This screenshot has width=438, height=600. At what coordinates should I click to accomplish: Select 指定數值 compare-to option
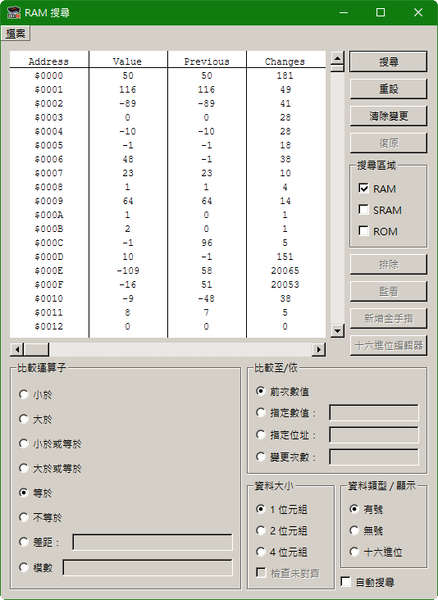click(261, 412)
